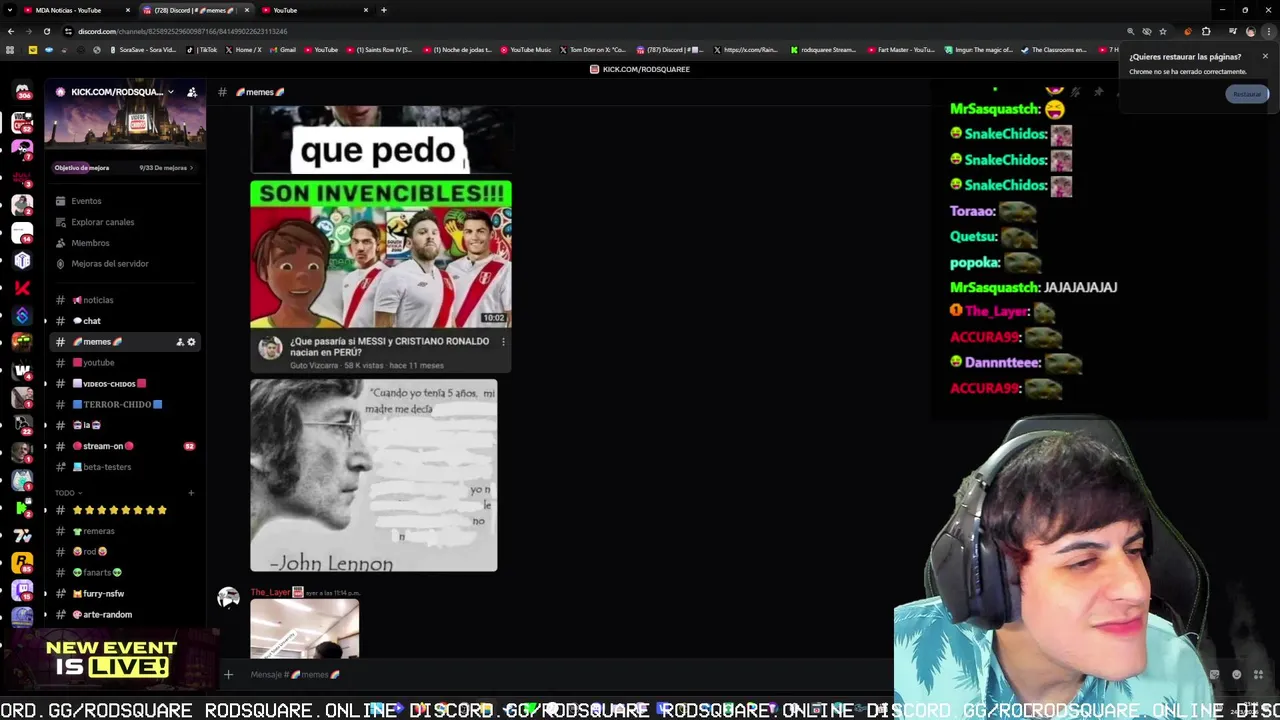
Task: Open the arte-random channel
Action: (125, 615)
